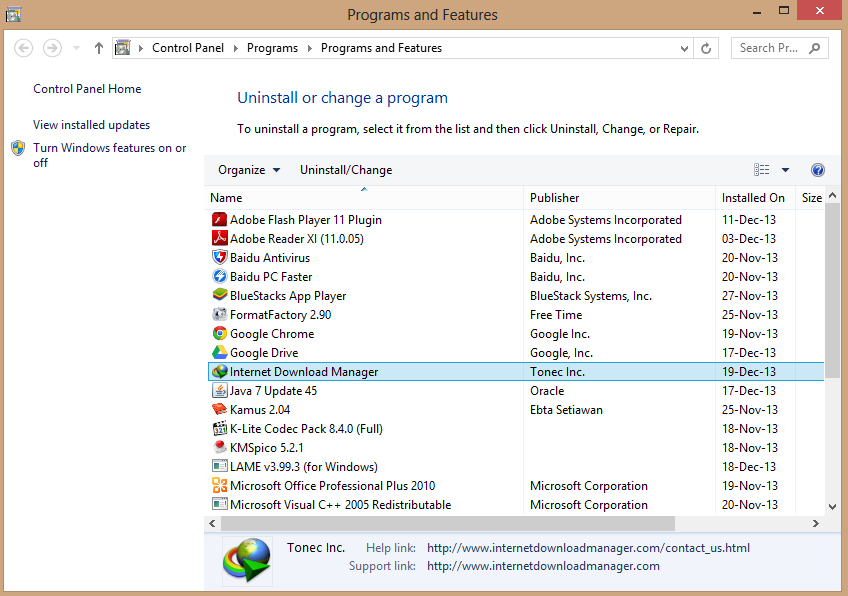Open the IDM support link
848x596 pixels.
coord(544,566)
